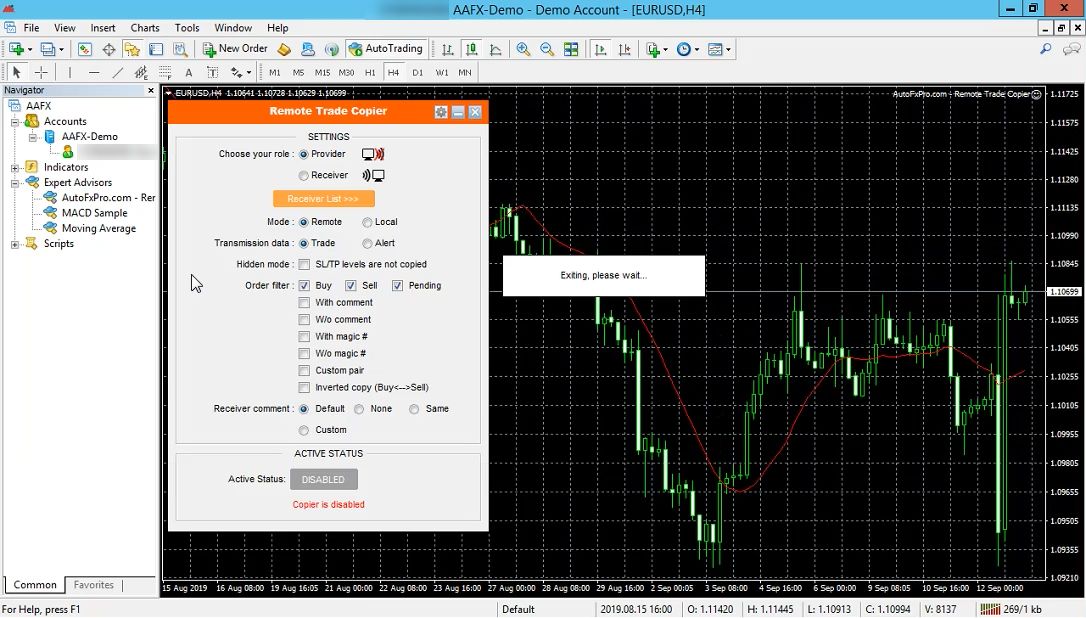Screen dimensions: 1086x618
Task: Select the Receiver role radio button
Action: [304, 176]
